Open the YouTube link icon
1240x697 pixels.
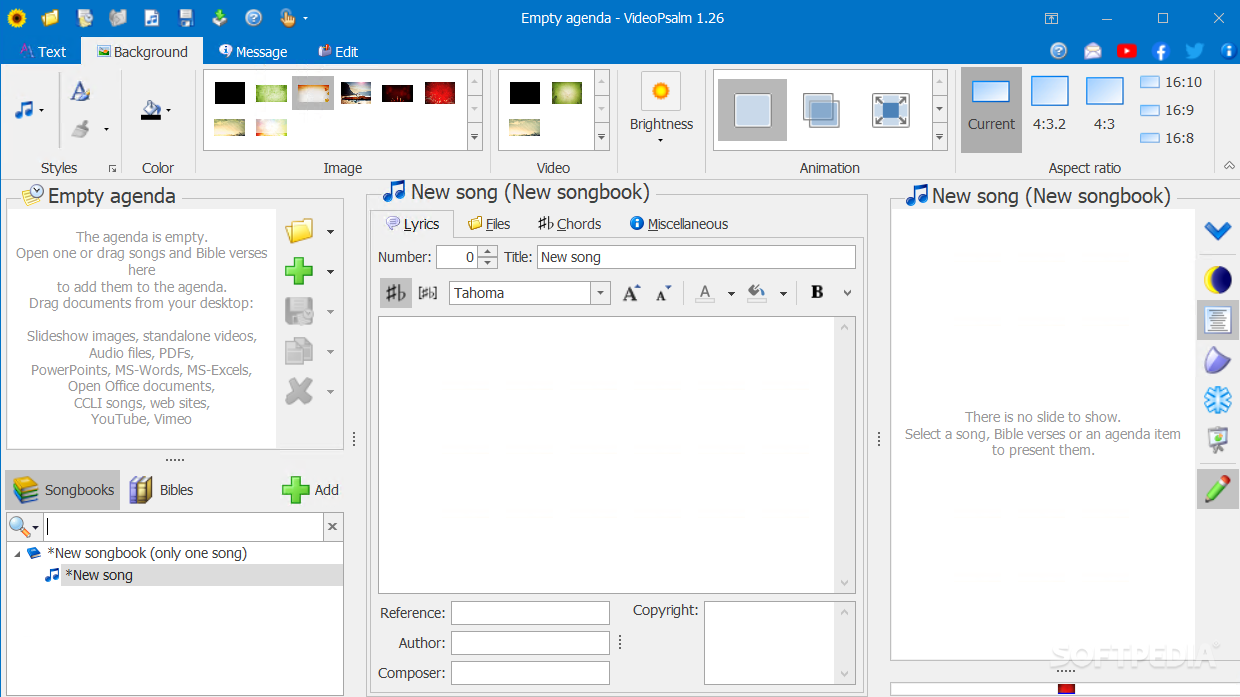tap(1127, 51)
